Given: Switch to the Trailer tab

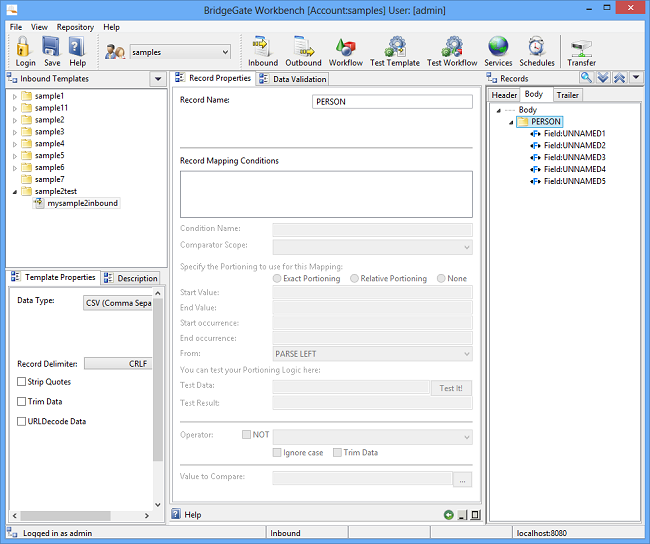Looking at the screenshot, I should (568, 95).
